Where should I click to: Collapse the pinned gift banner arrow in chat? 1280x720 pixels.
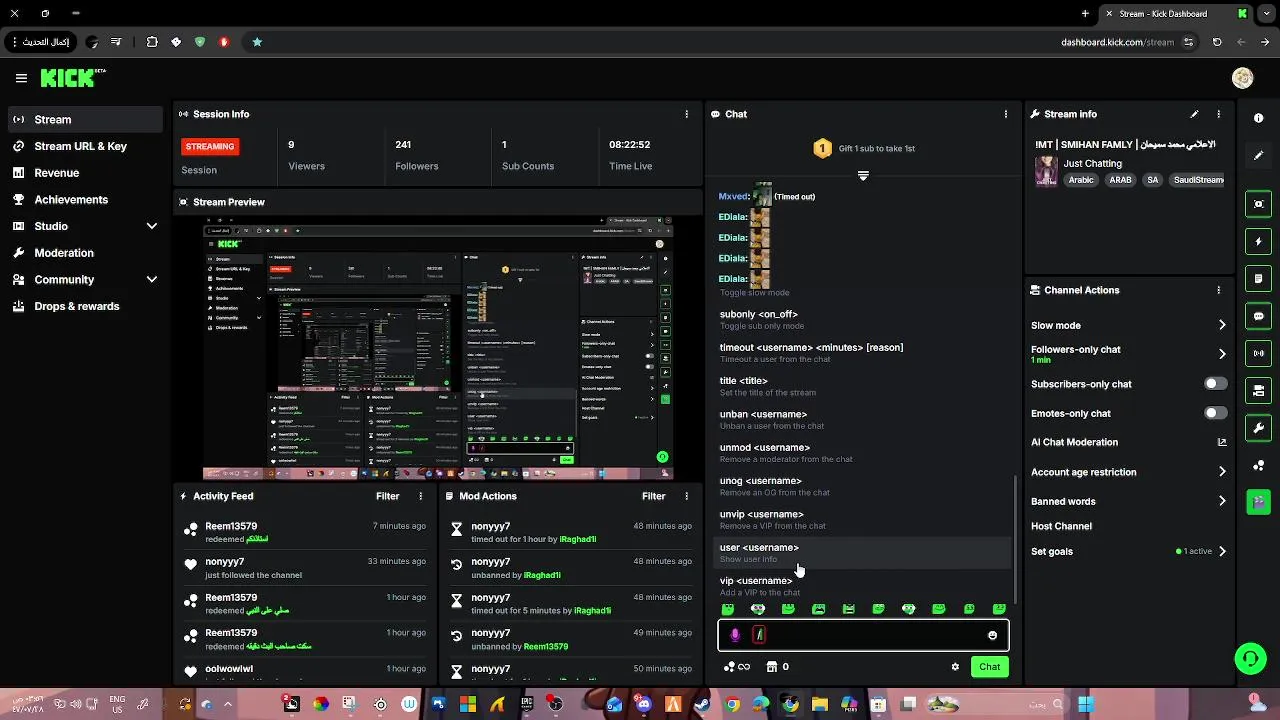(863, 176)
